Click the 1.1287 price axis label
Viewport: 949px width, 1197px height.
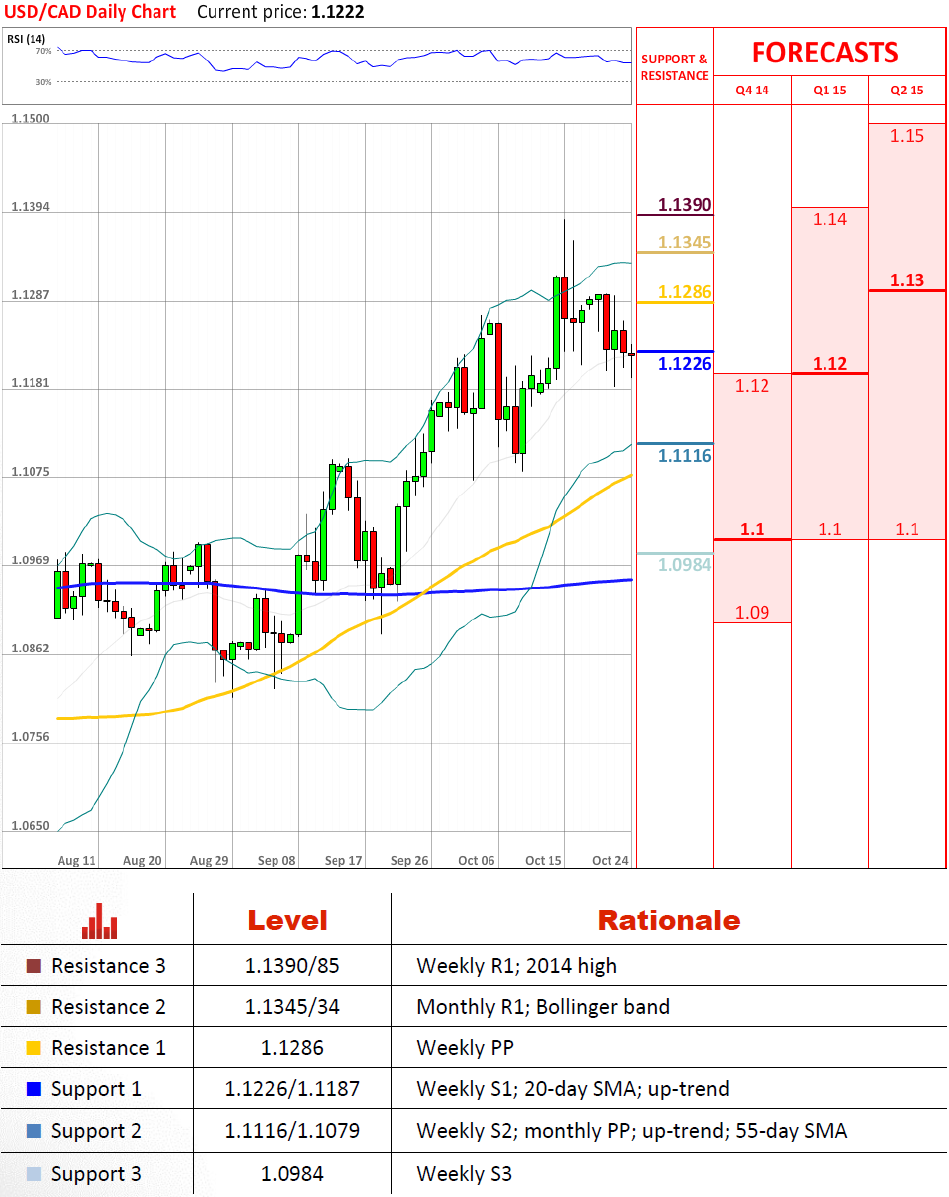(31, 294)
